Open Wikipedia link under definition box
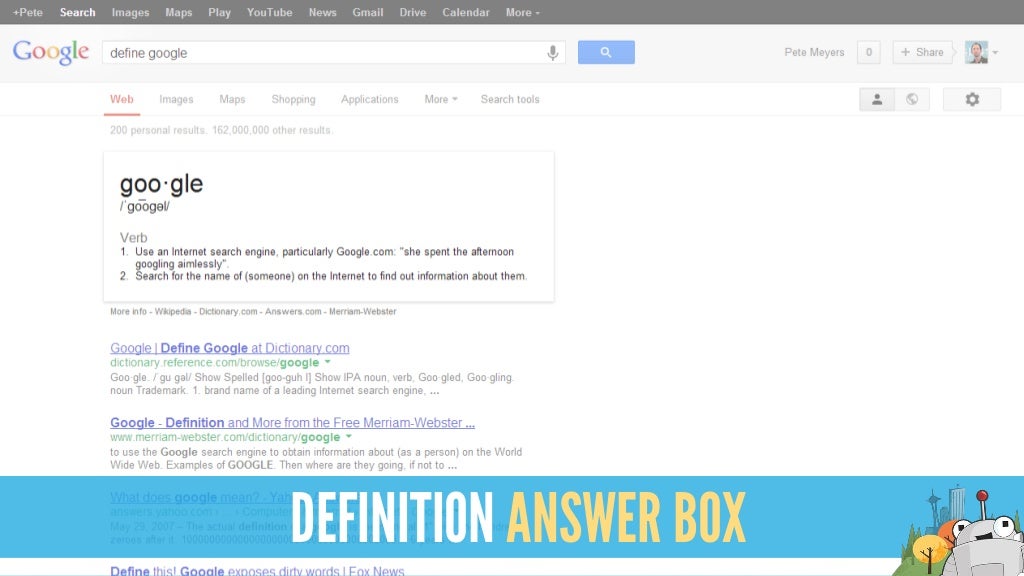Viewport: 1024px width, 576px height. [173, 312]
